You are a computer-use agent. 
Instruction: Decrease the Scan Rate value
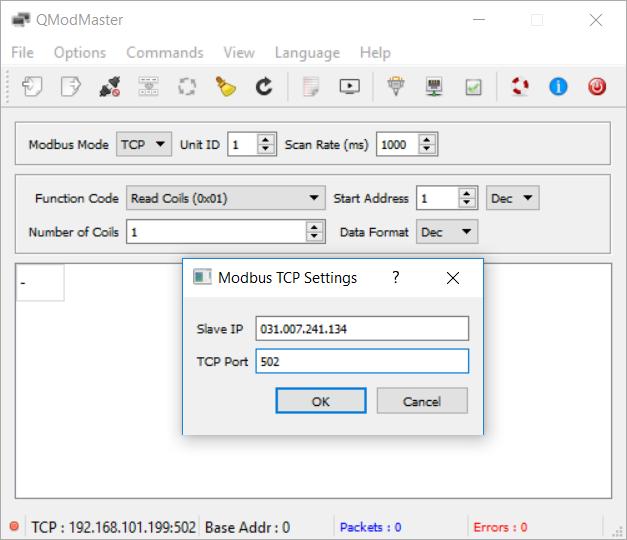point(427,149)
